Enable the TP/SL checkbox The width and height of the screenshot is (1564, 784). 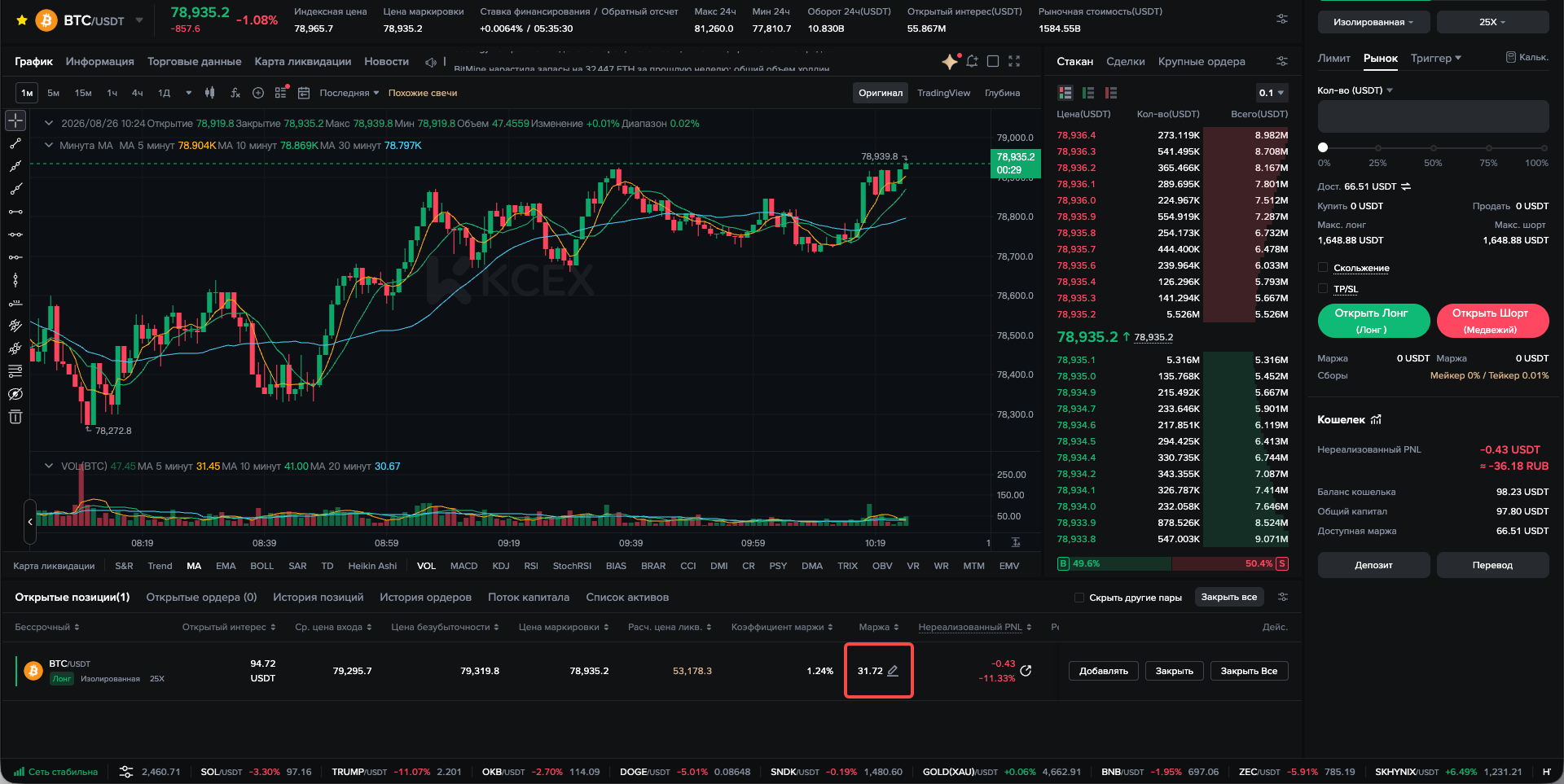click(x=1323, y=289)
